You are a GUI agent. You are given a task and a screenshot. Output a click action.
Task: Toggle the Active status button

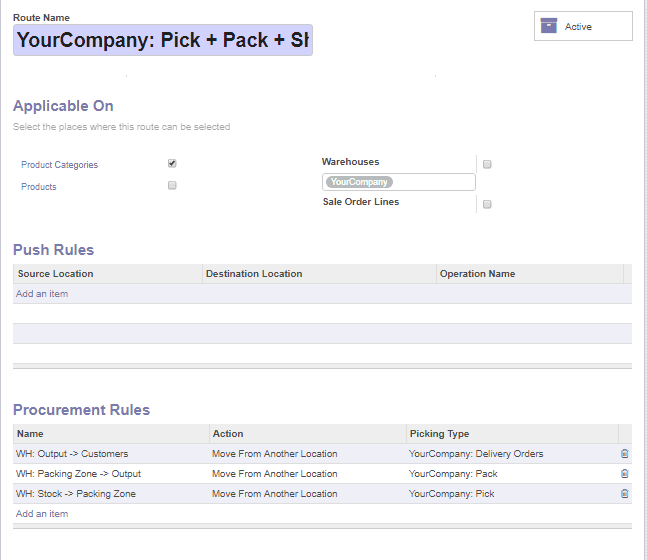(583, 26)
